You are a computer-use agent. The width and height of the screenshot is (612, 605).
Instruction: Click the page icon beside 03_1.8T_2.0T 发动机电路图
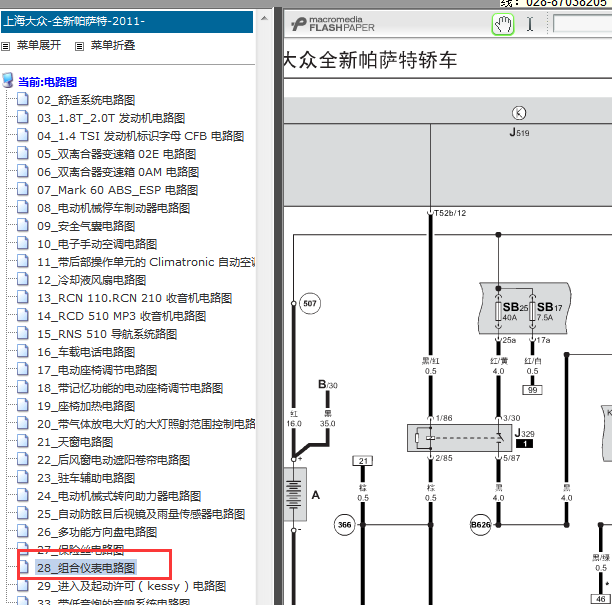(x=23, y=117)
